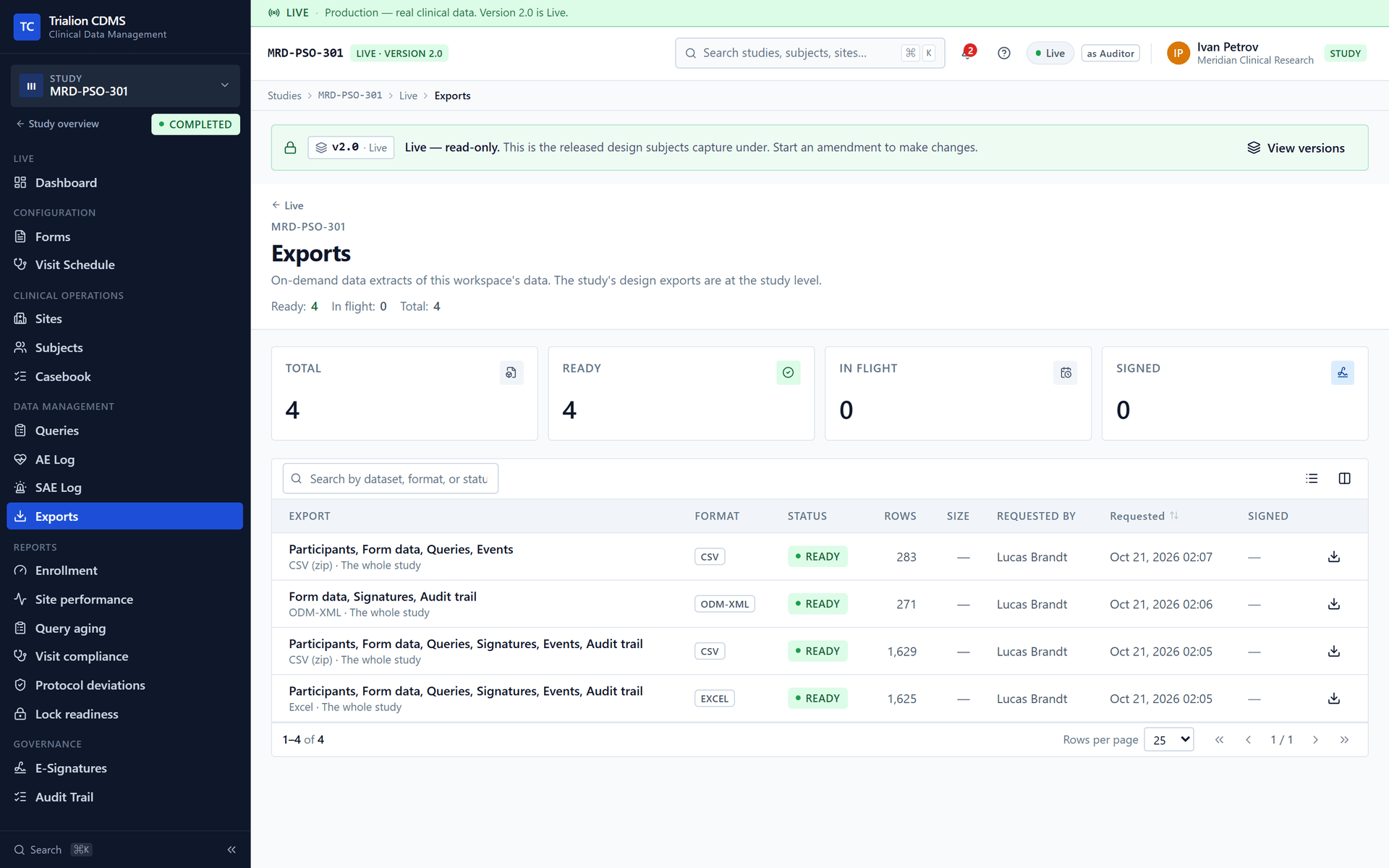Click the Signed card signature icon
1389x868 pixels.
(x=1342, y=373)
